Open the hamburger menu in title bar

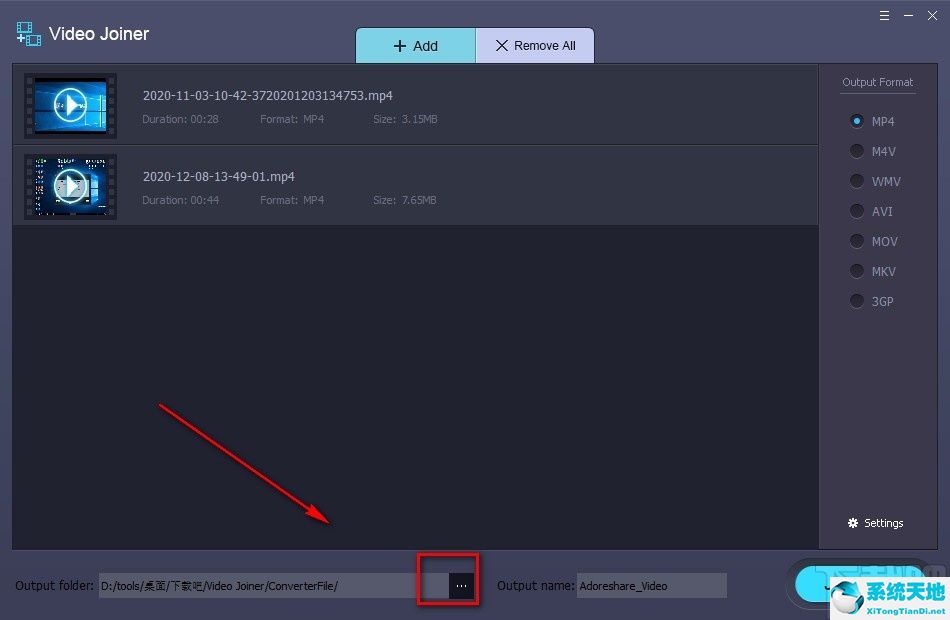click(885, 16)
